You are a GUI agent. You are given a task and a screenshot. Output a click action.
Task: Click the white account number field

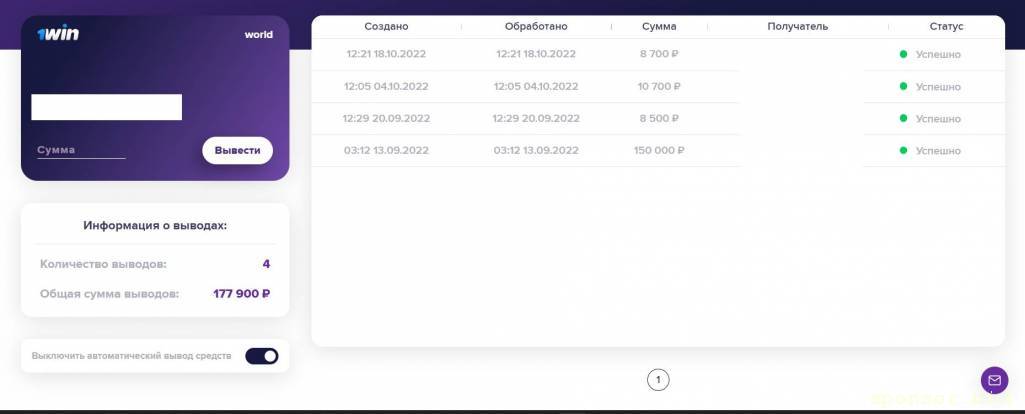106,107
